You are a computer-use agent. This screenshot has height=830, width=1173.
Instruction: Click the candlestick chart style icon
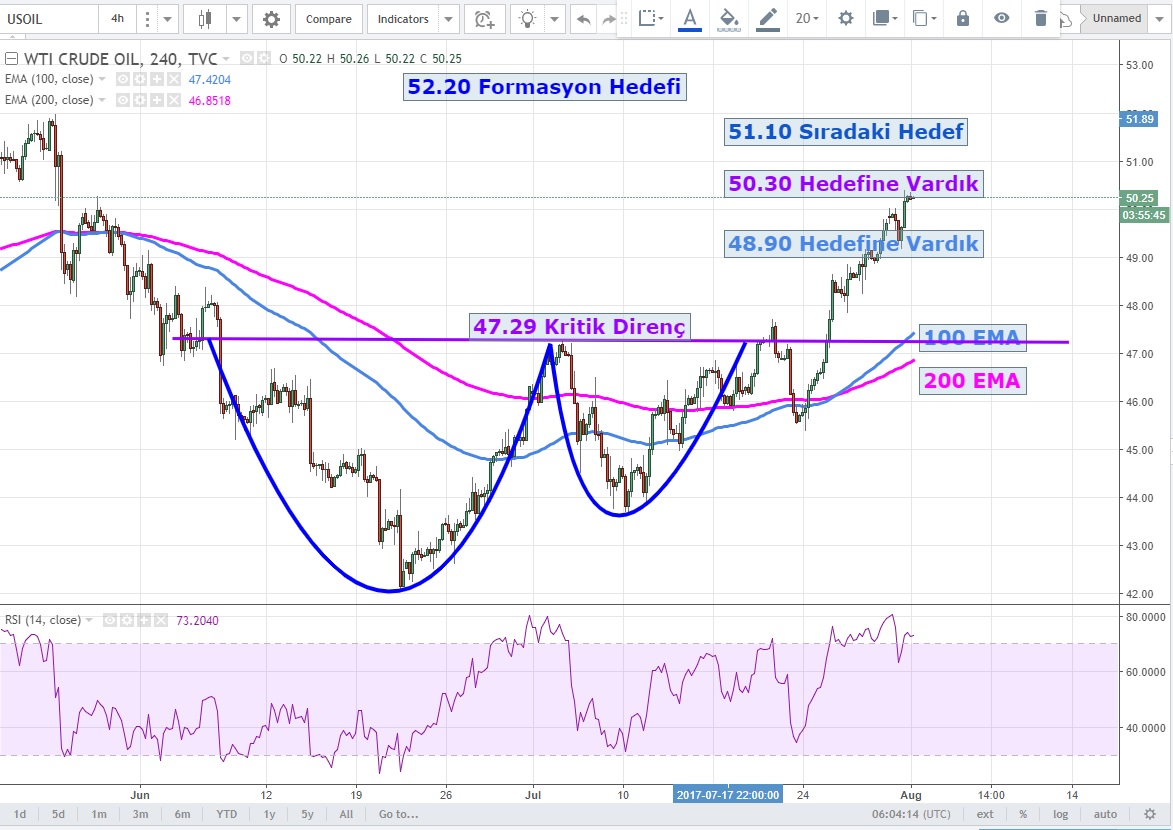(205, 19)
